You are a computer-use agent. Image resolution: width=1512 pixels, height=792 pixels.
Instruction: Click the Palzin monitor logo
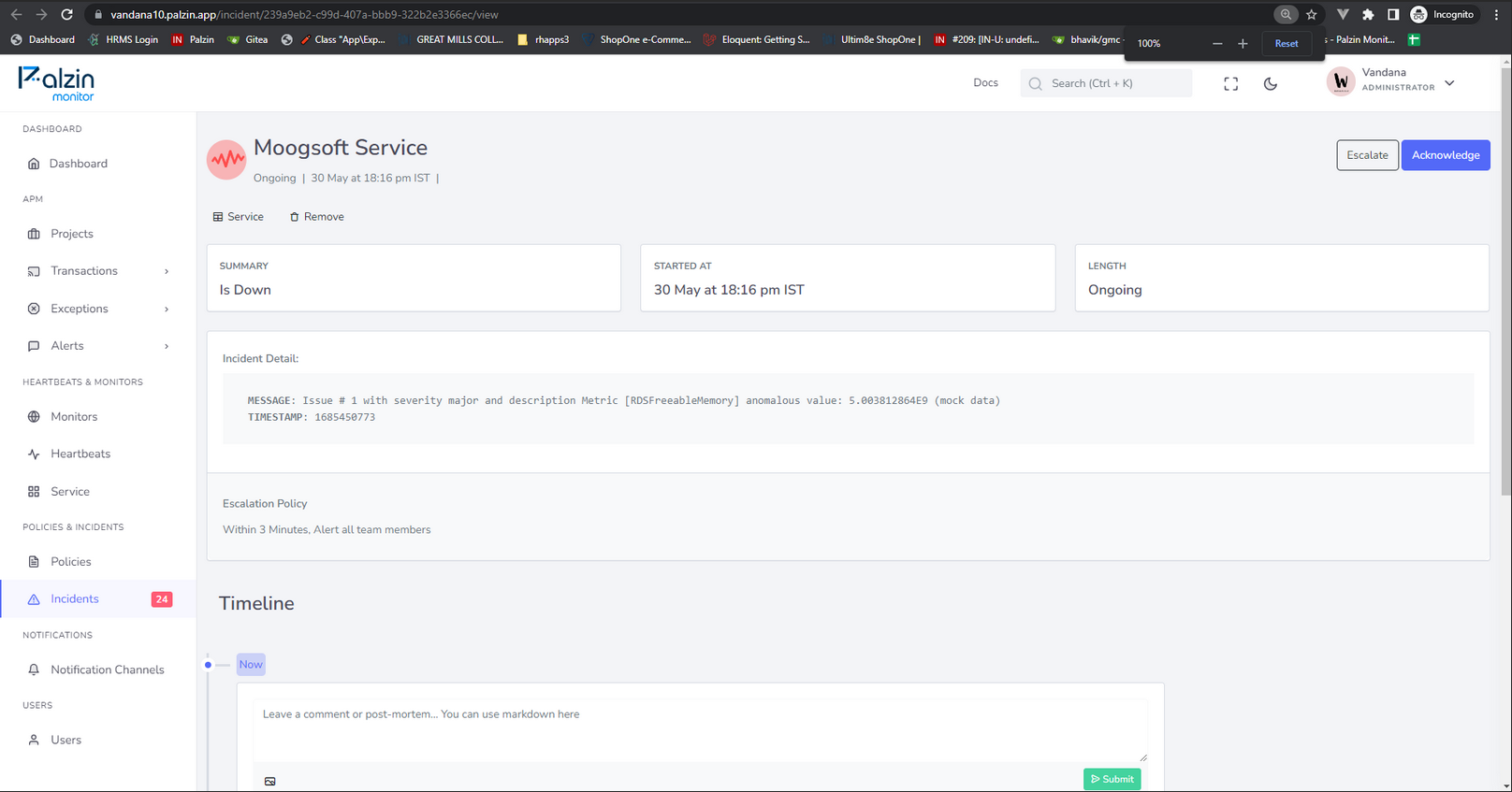(x=56, y=83)
